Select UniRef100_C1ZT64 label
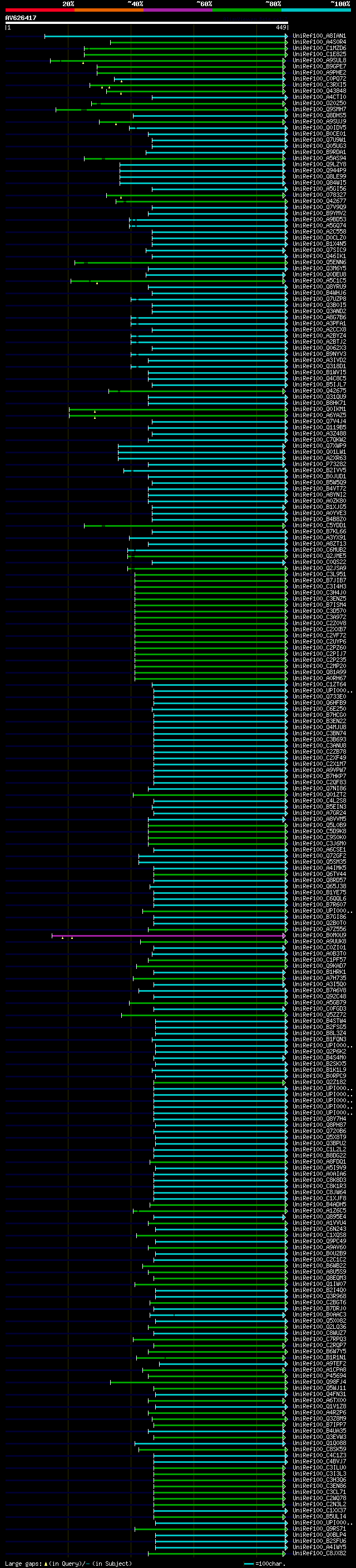 319,684
